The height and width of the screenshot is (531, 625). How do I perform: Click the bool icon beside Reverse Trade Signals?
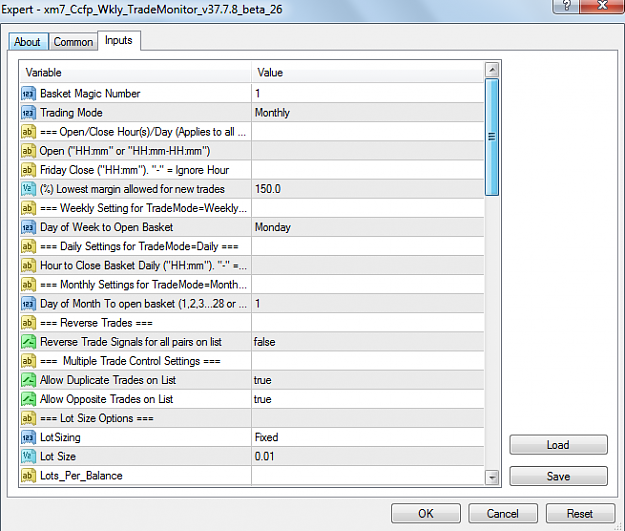tap(28, 342)
